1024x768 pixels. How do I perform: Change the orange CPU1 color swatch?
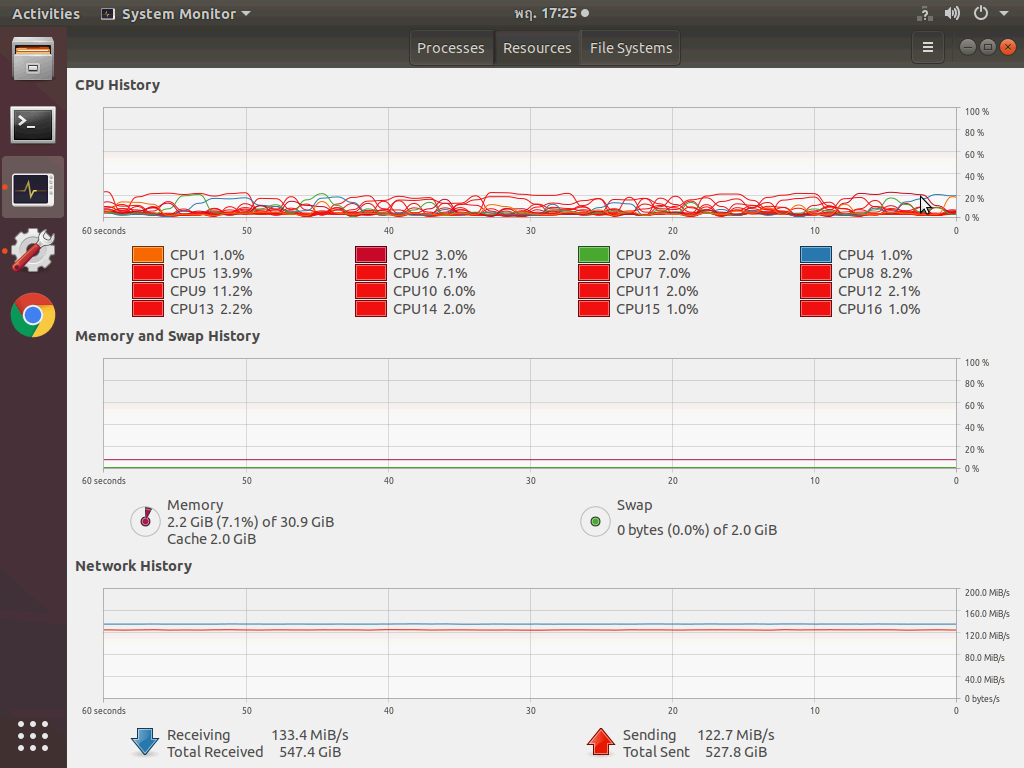[148, 255]
